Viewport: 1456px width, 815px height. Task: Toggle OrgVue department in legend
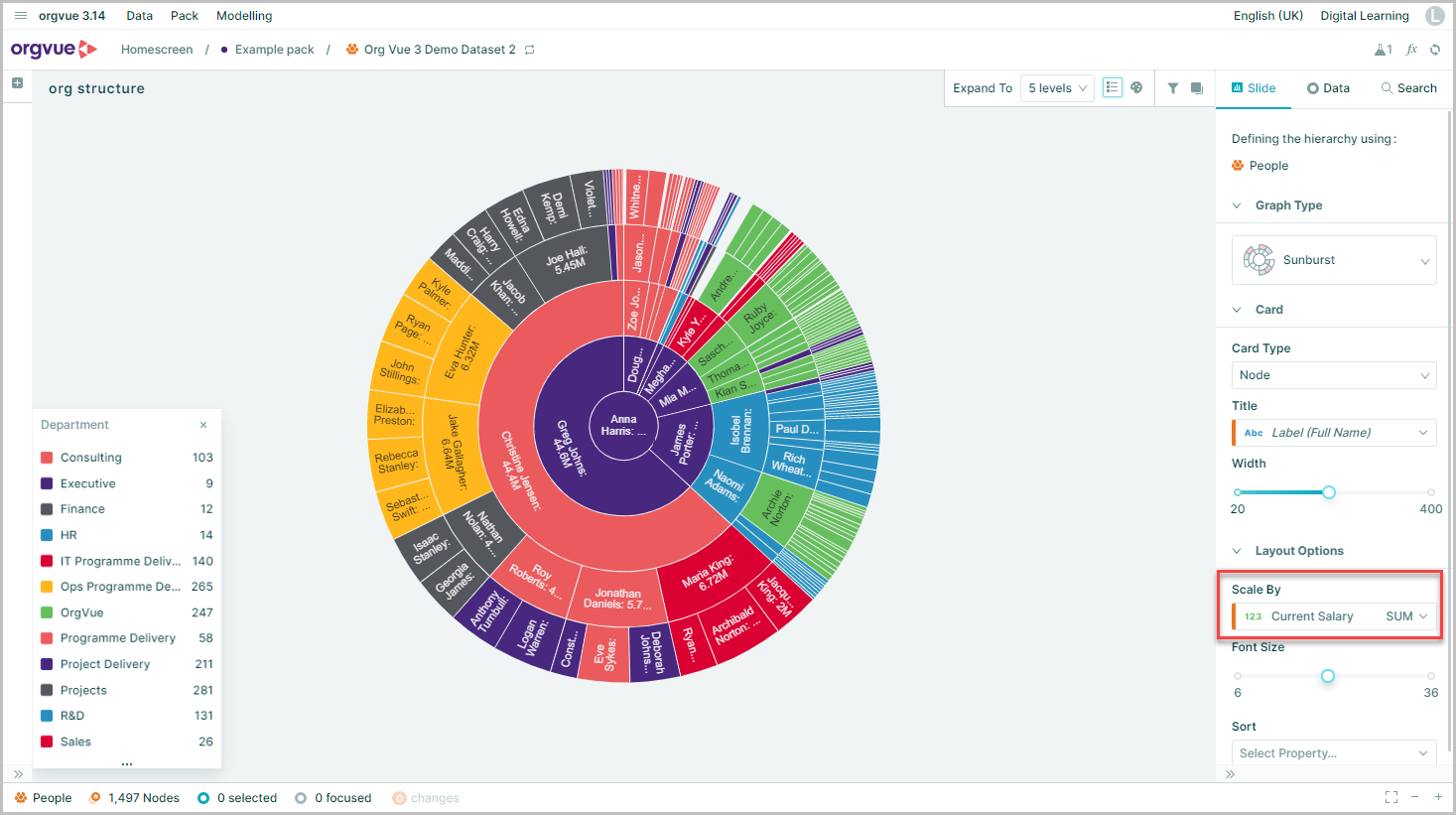pyautogui.click(x=127, y=612)
